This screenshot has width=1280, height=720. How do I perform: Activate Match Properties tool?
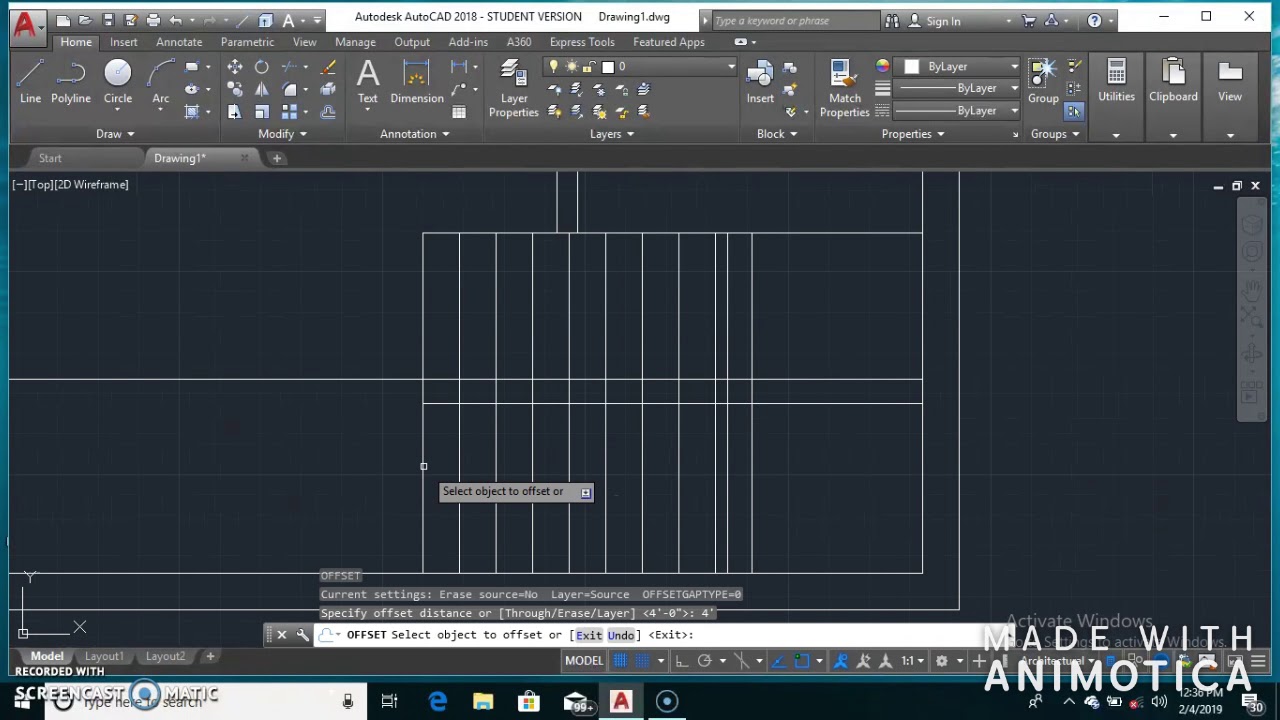[845, 88]
